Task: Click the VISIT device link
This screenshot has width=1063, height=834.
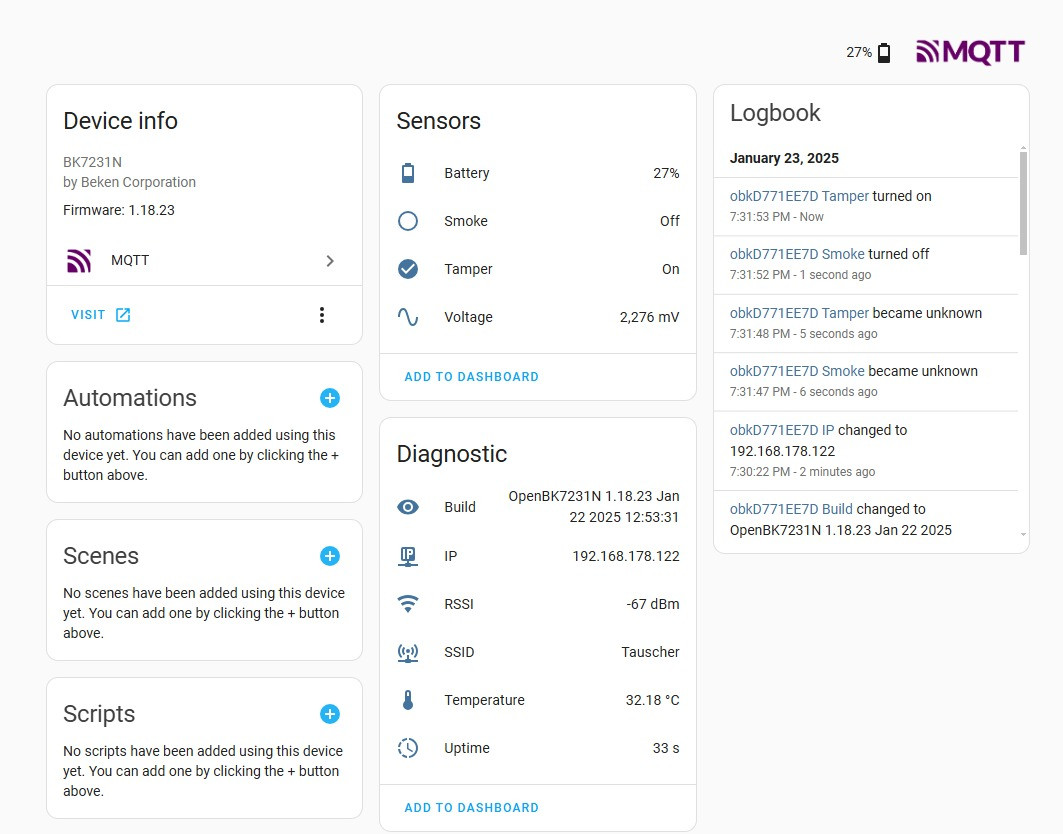Action: point(100,315)
